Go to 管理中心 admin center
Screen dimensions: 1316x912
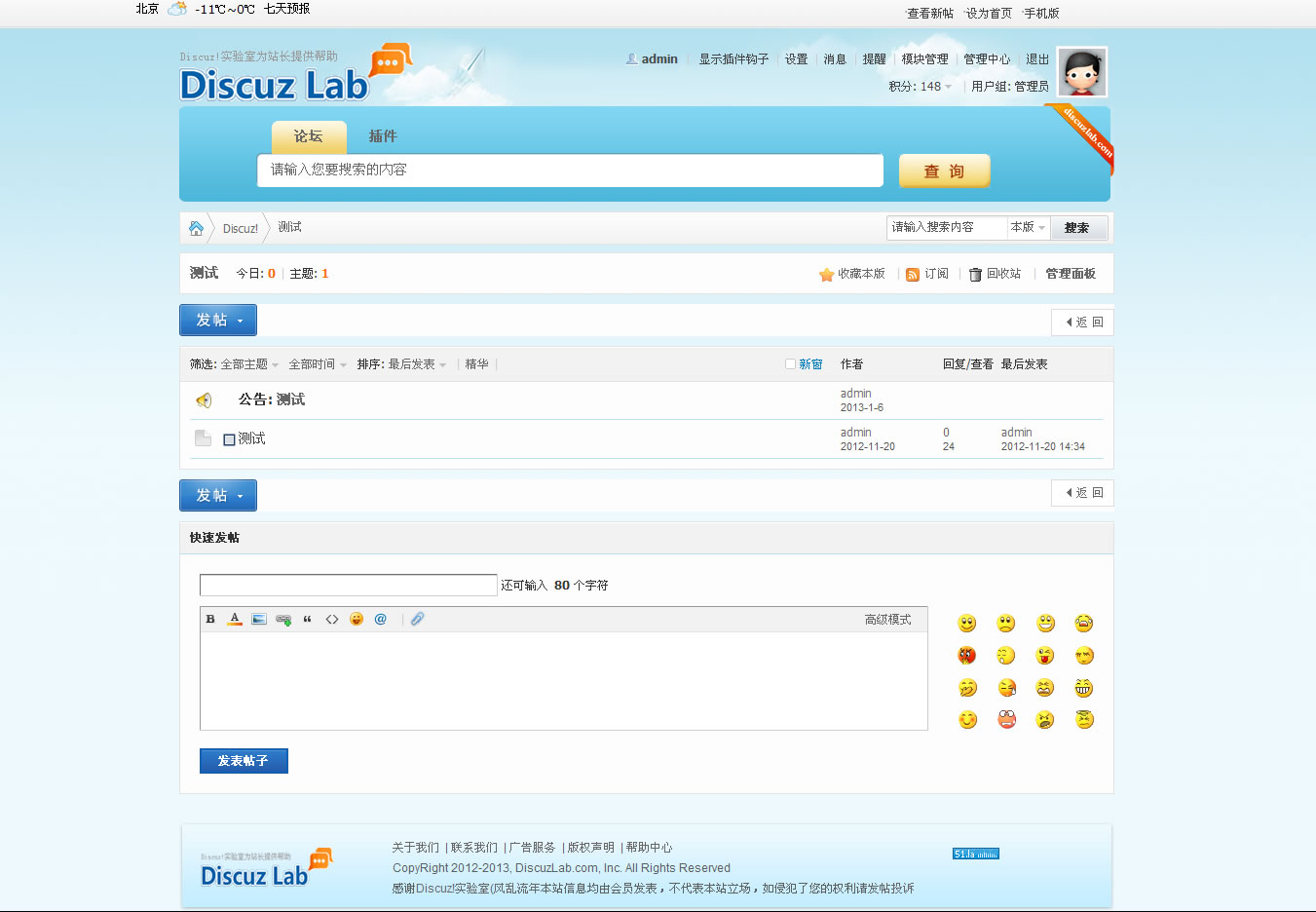pos(987,59)
